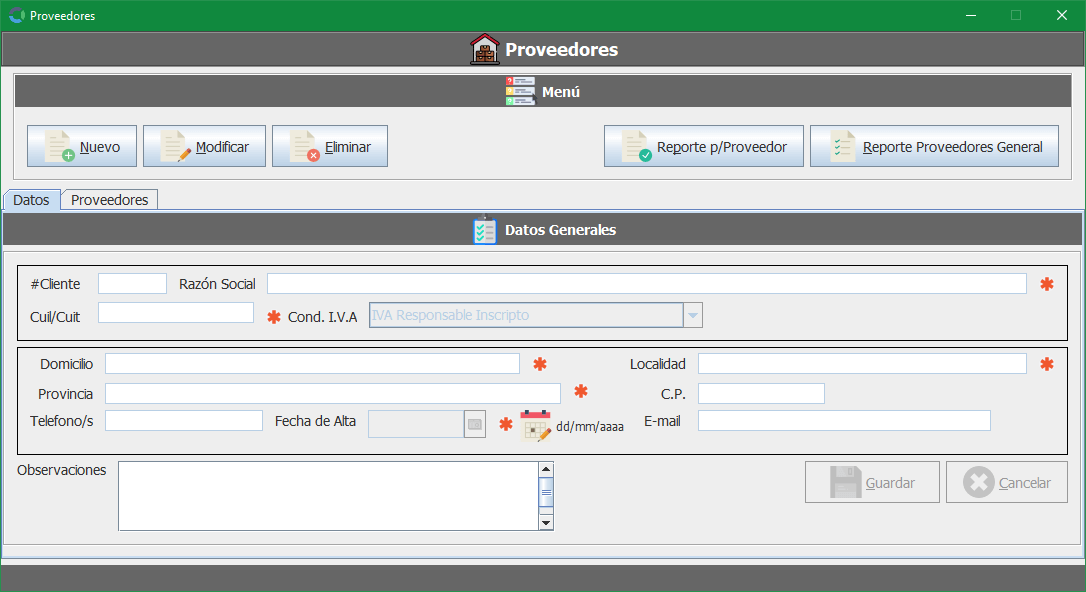
Task: Focus the Cuil/Cuit input field
Action: click(x=176, y=313)
